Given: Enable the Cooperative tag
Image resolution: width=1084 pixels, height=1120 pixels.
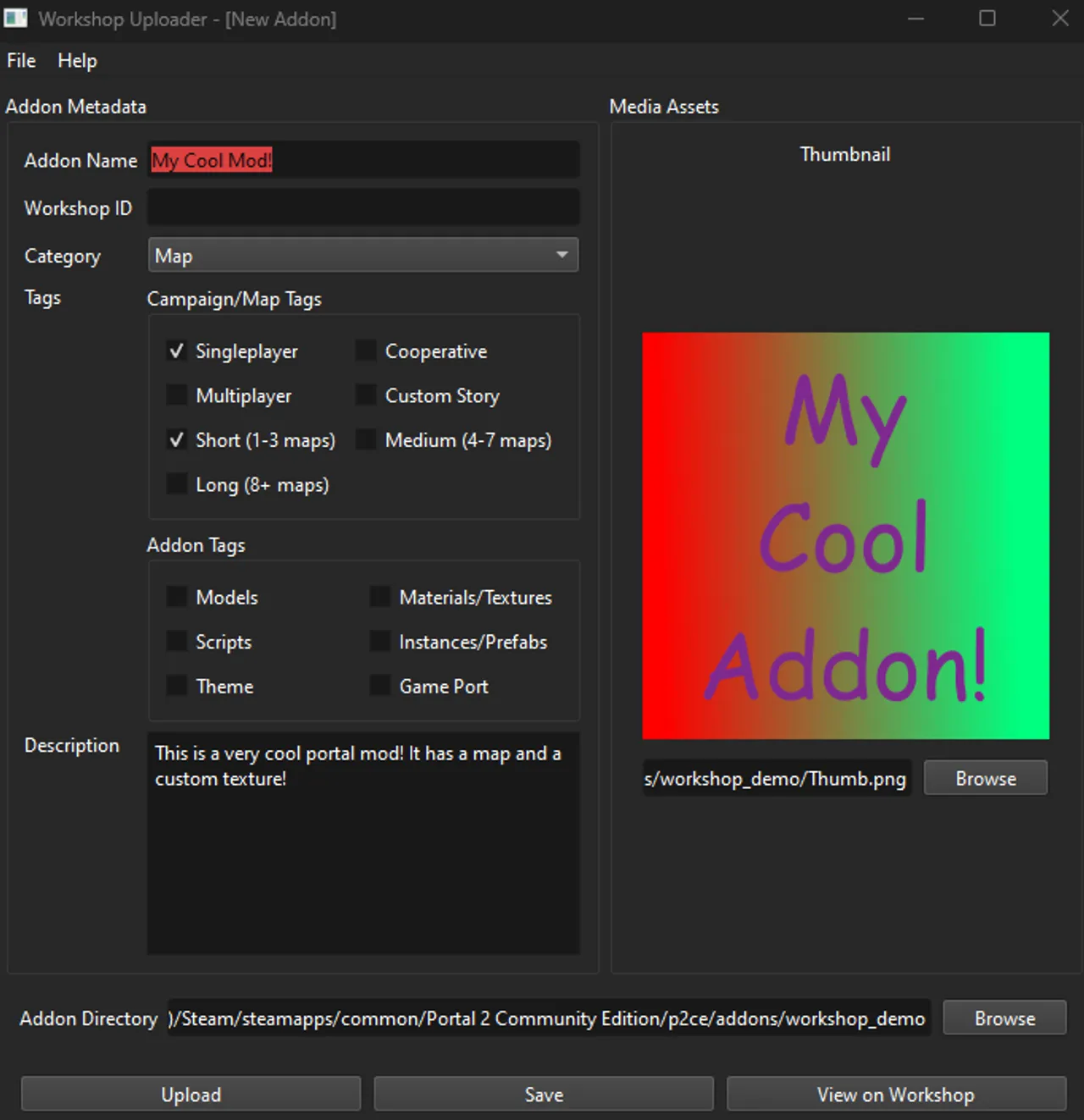Looking at the screenshot, I should pyautogui.click(x=365, y=350).
